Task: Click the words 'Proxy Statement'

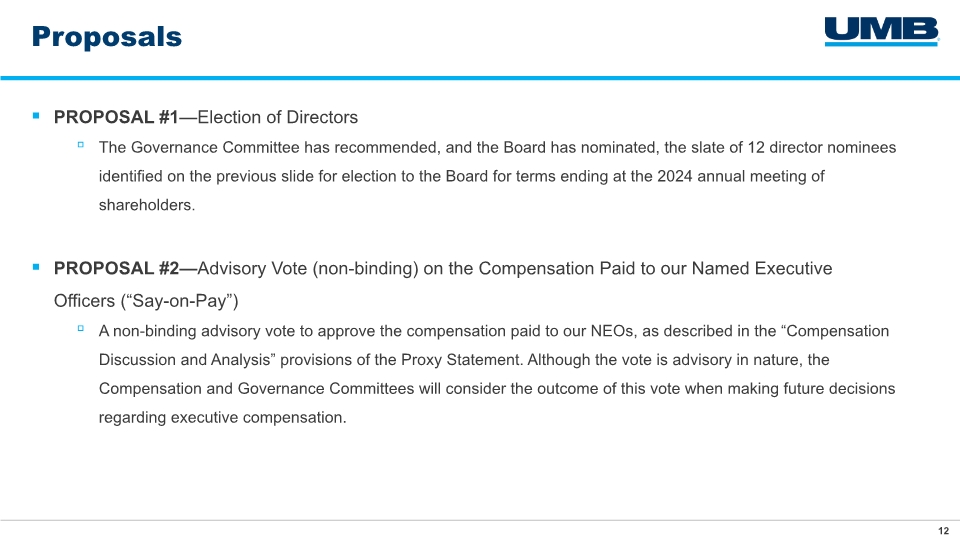Action: click(x=460, y=359)
